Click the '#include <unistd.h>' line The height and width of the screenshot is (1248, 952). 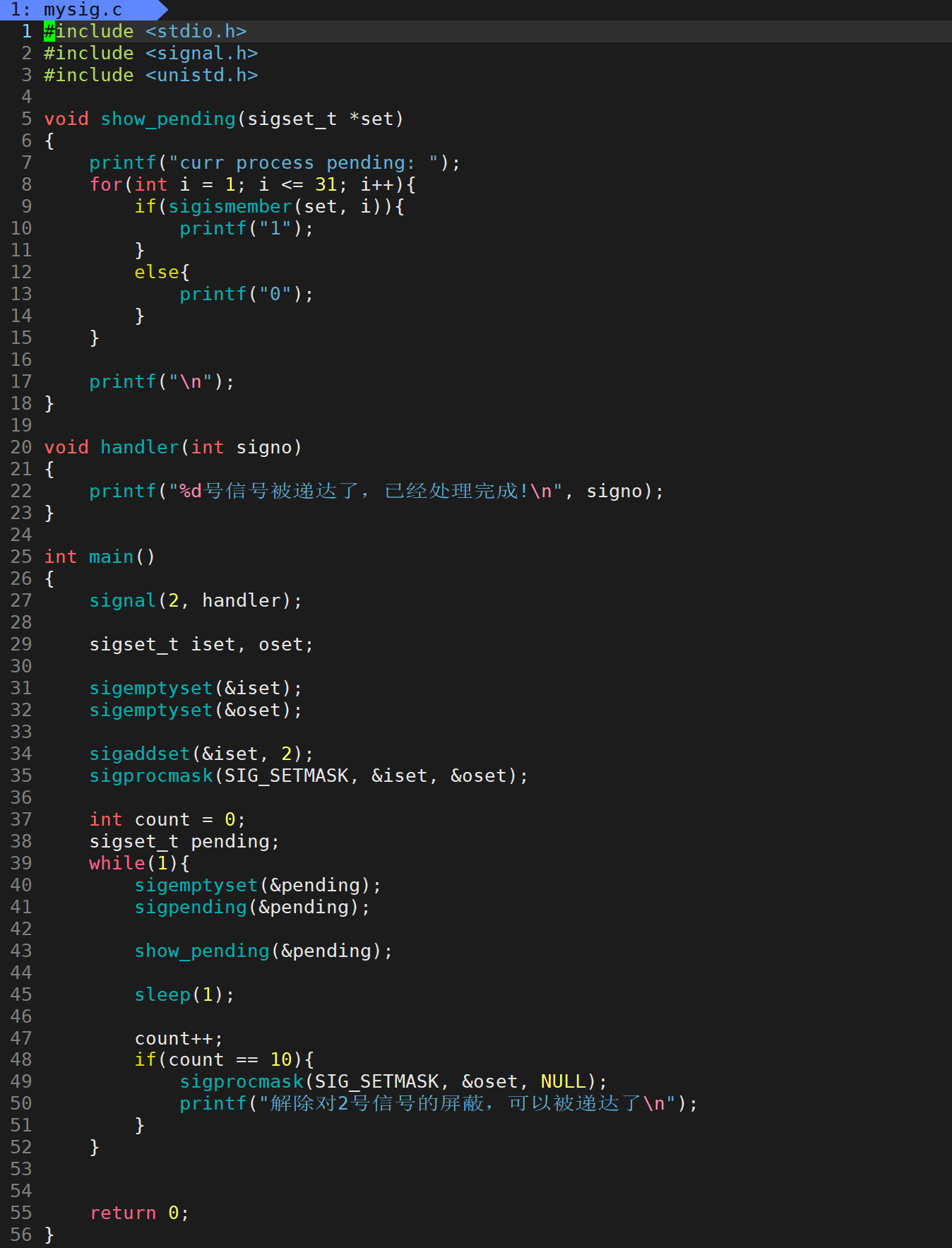coord(150,75)
